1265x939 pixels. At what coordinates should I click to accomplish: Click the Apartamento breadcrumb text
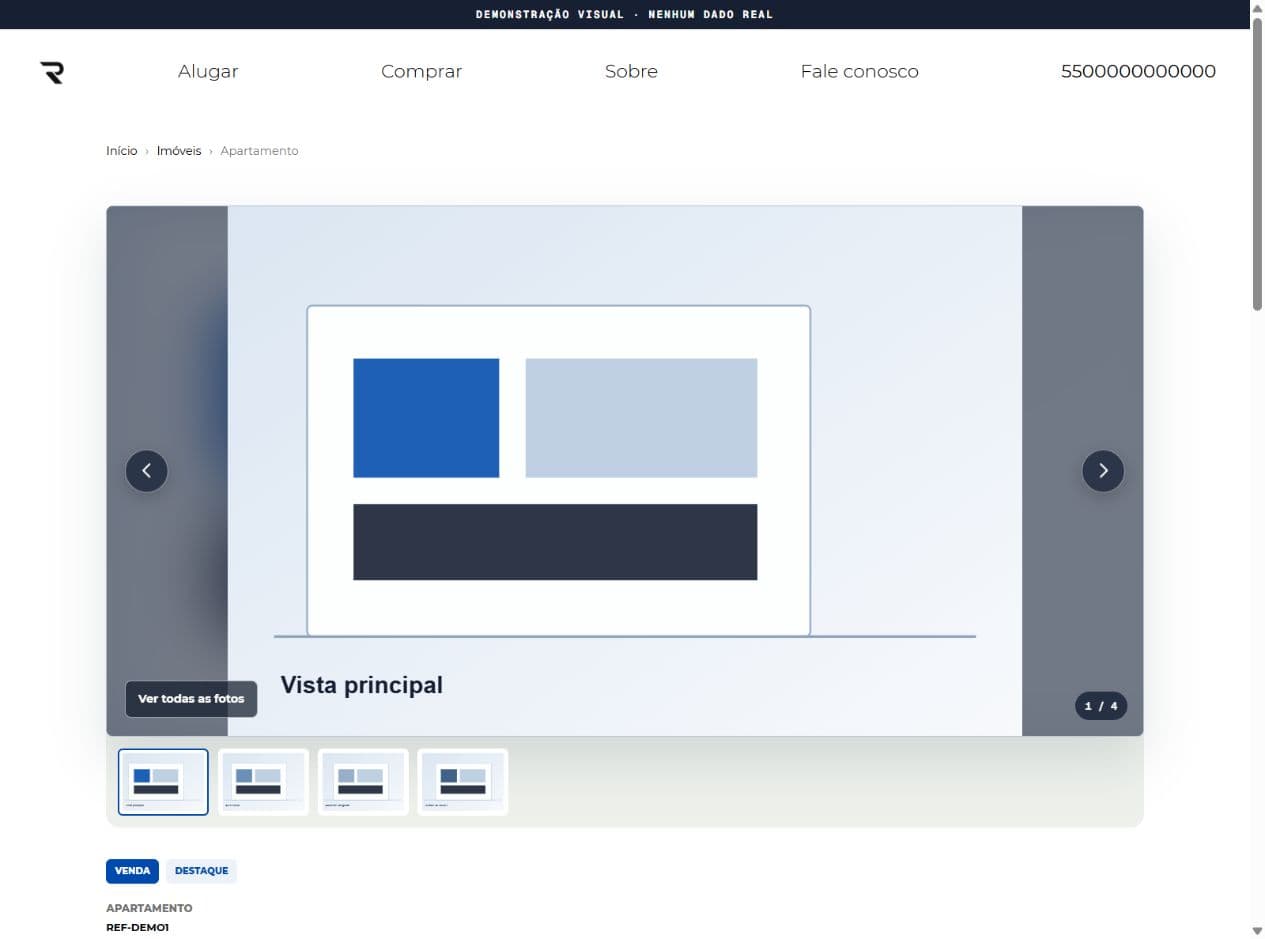point(259,151)
